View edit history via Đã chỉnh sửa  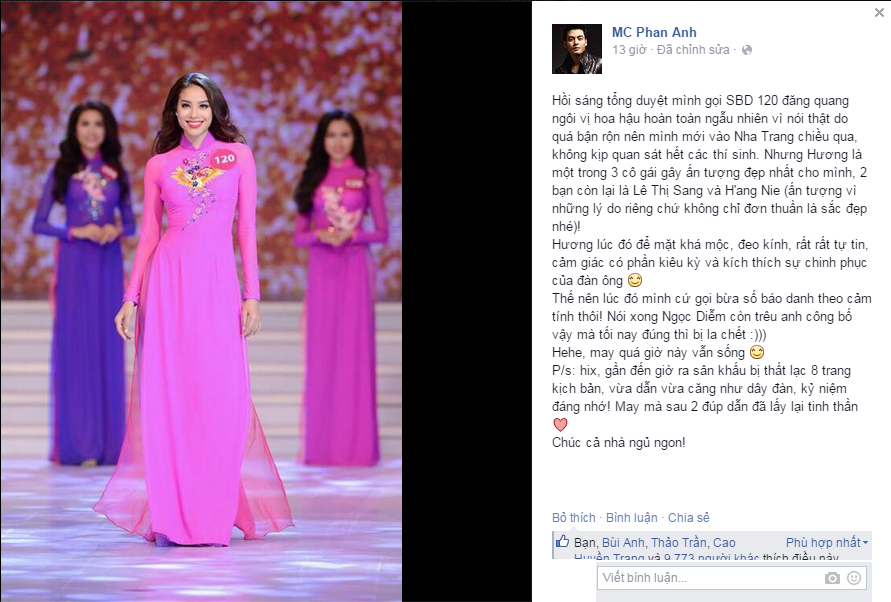(693, 50)
